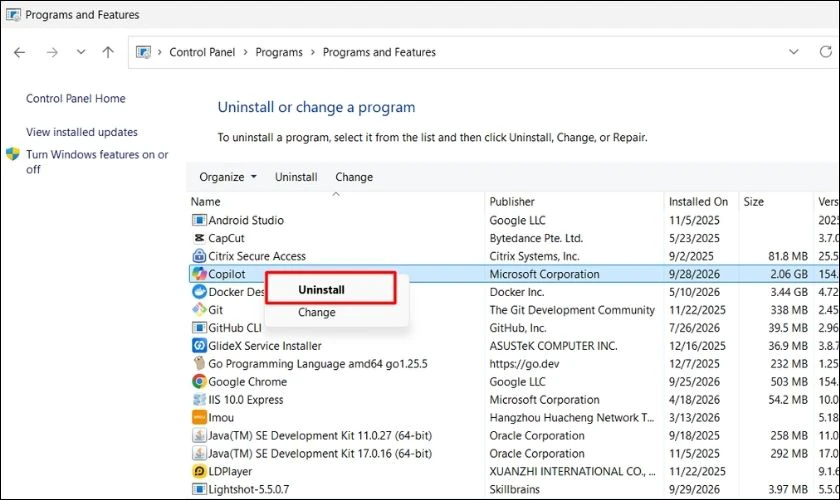Select the Go Programming Language icon
The image size is (840, 500).
pos(199,363)
